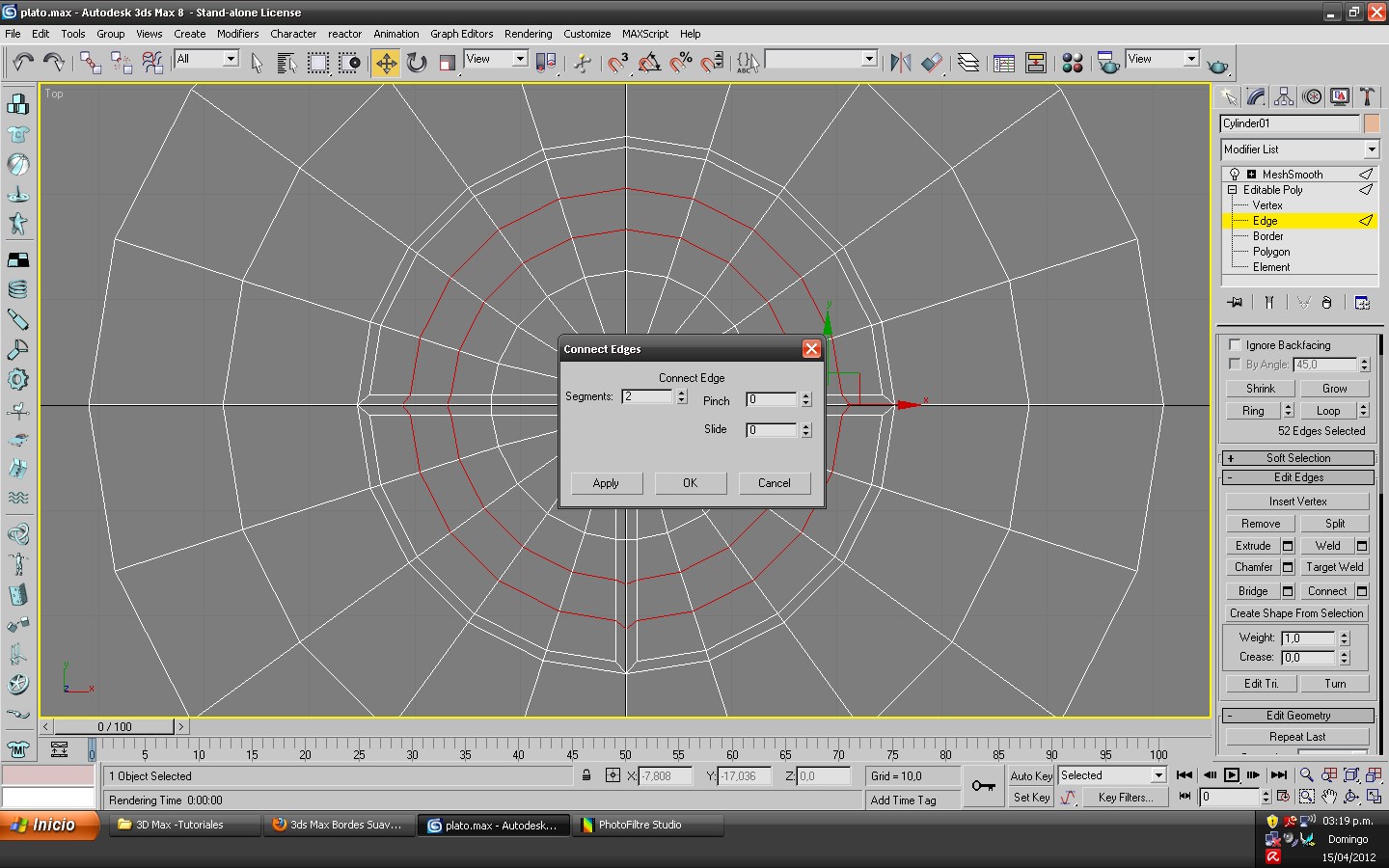Click the Select and Manipulate tool
Screen dimensions: 1389x868
coord(583,63)
